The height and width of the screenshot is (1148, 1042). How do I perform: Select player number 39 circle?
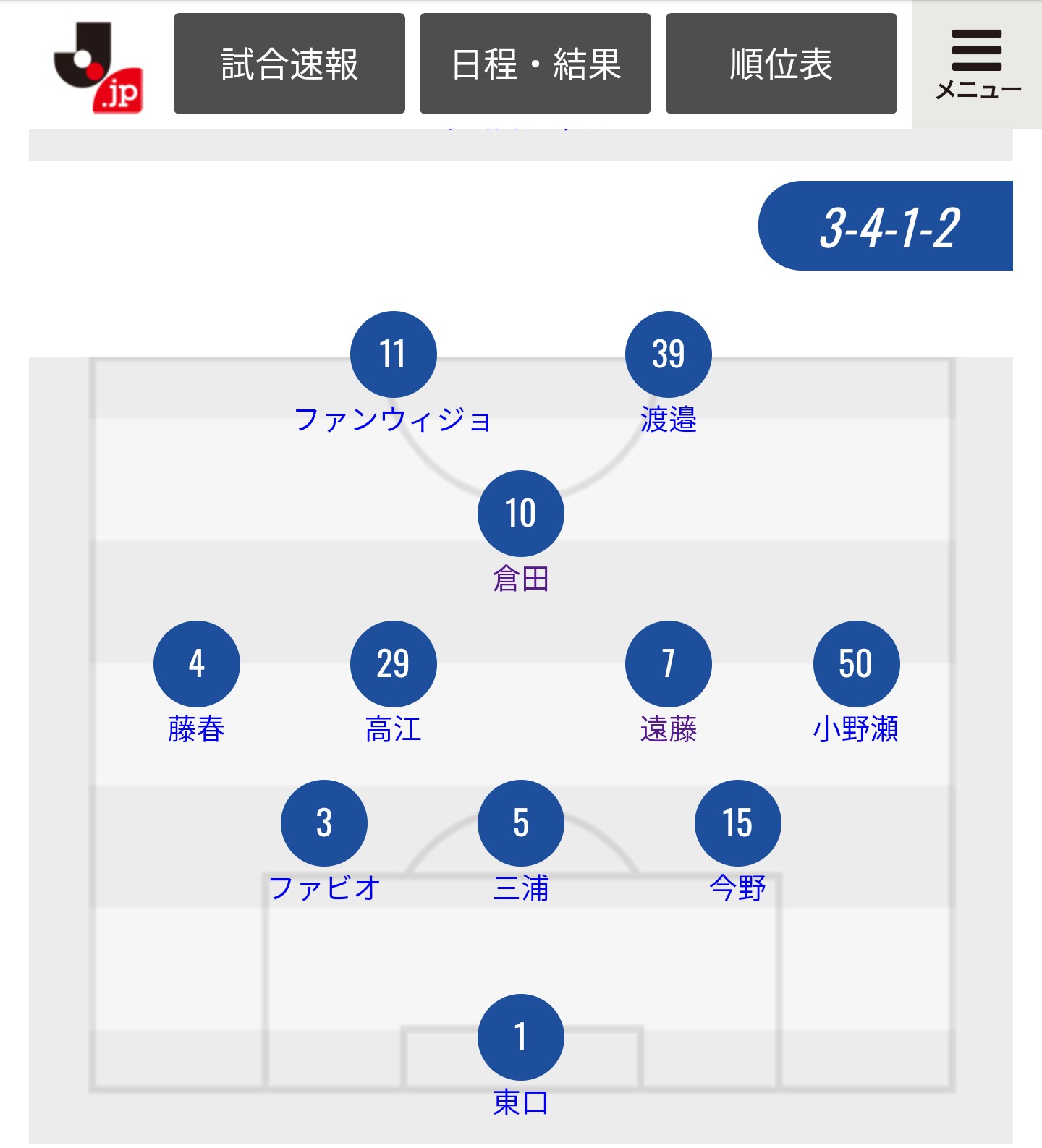click(668, 354)
